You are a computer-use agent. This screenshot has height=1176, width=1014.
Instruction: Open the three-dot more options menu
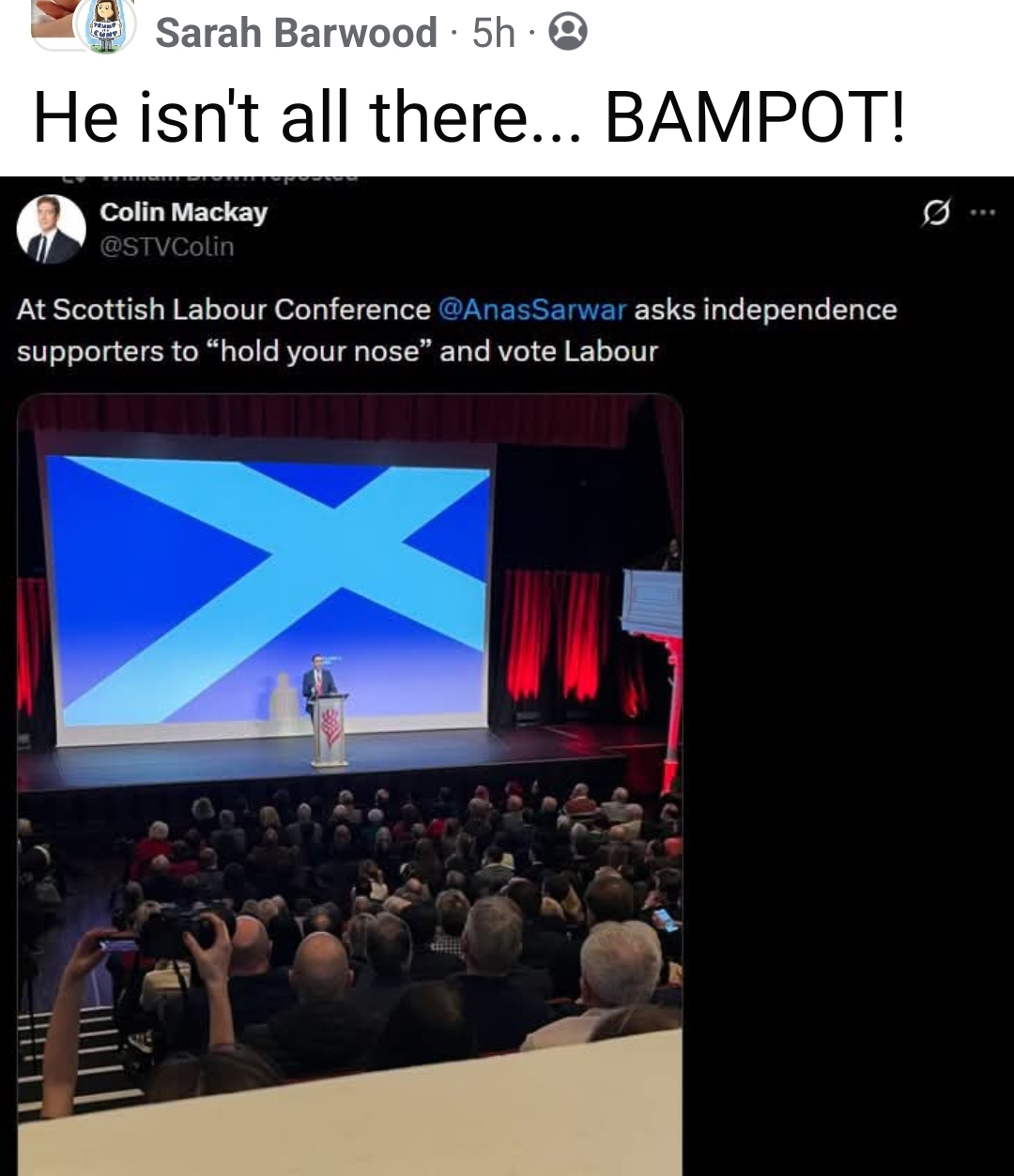pos(982,212)
